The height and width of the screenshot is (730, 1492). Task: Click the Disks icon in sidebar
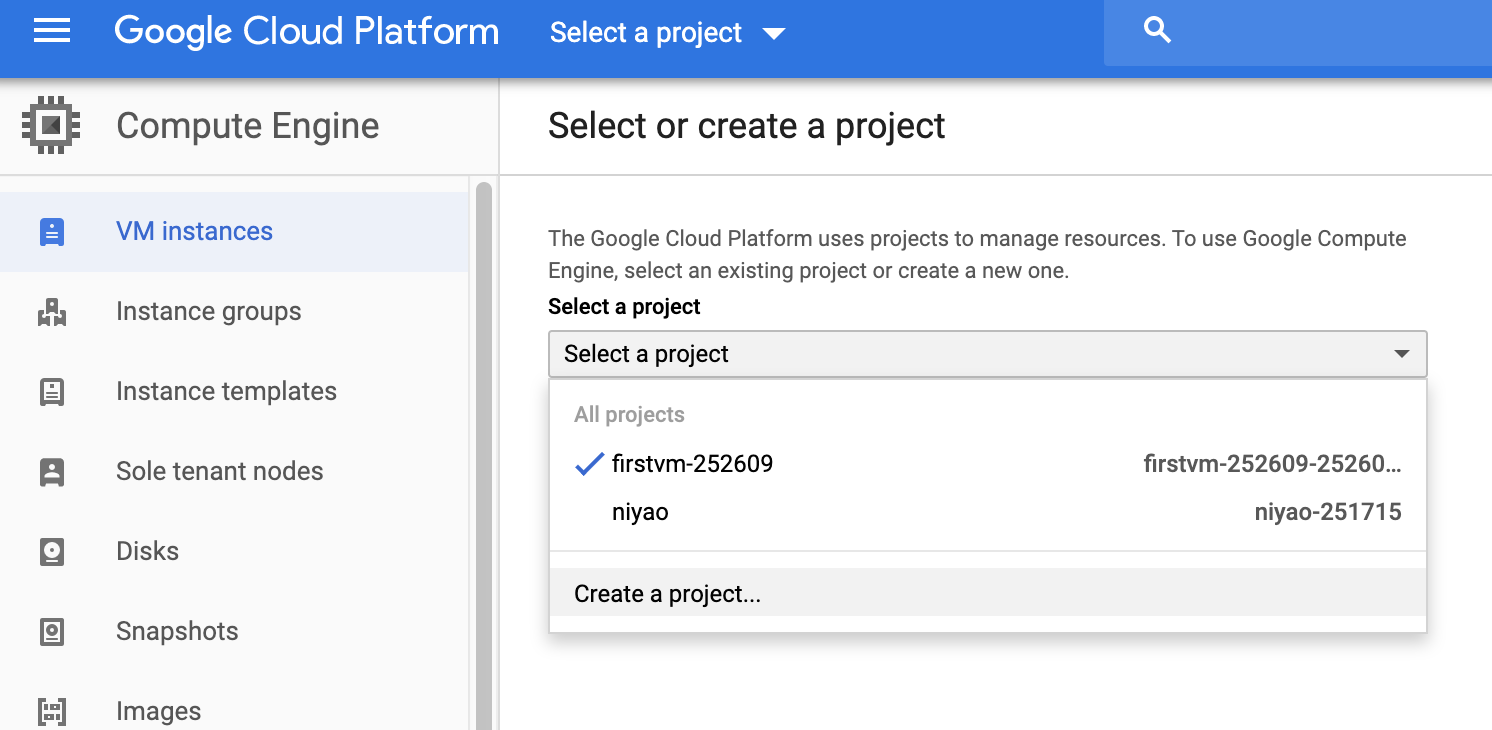click(x=51, y=552)
